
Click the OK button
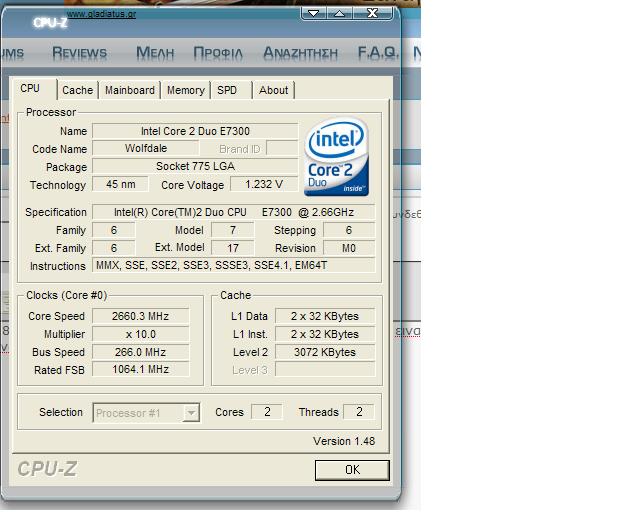coord(352,470)
